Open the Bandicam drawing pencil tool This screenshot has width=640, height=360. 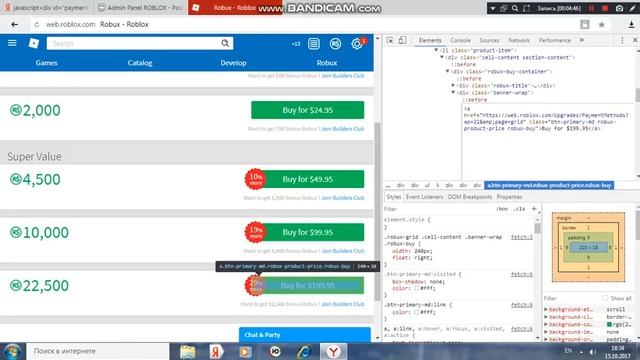coord(633,8)
